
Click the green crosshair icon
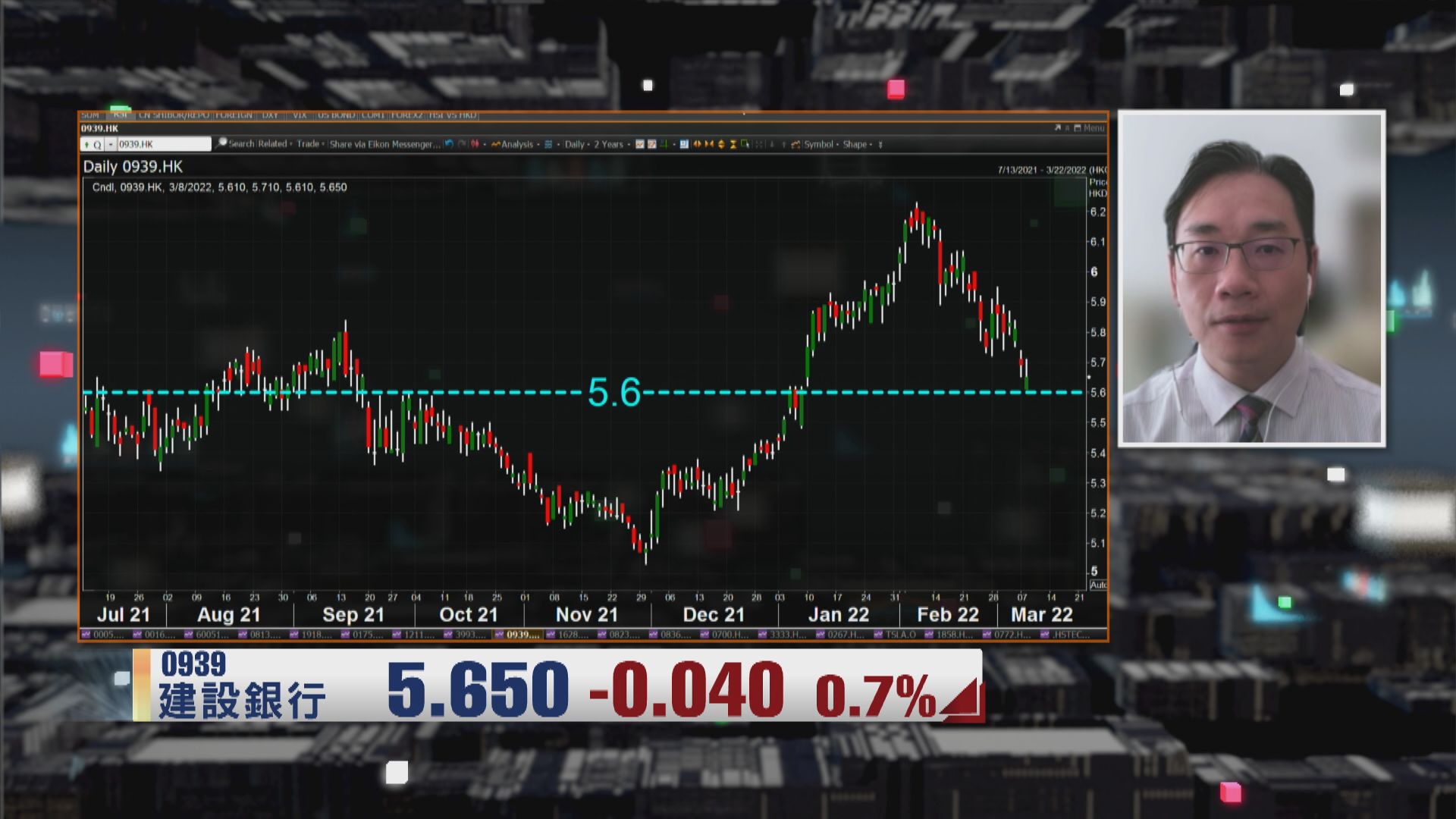[664, 144]
